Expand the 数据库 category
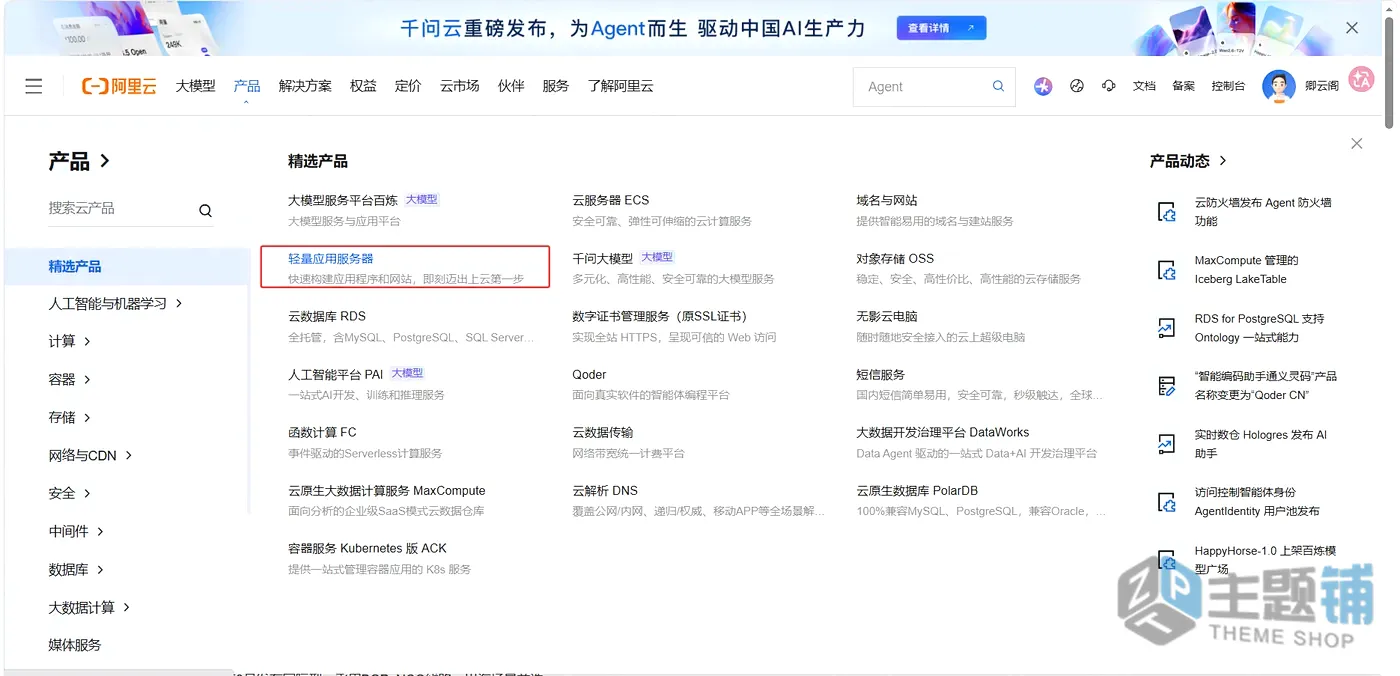1400x676 pixels. point(76,570)
